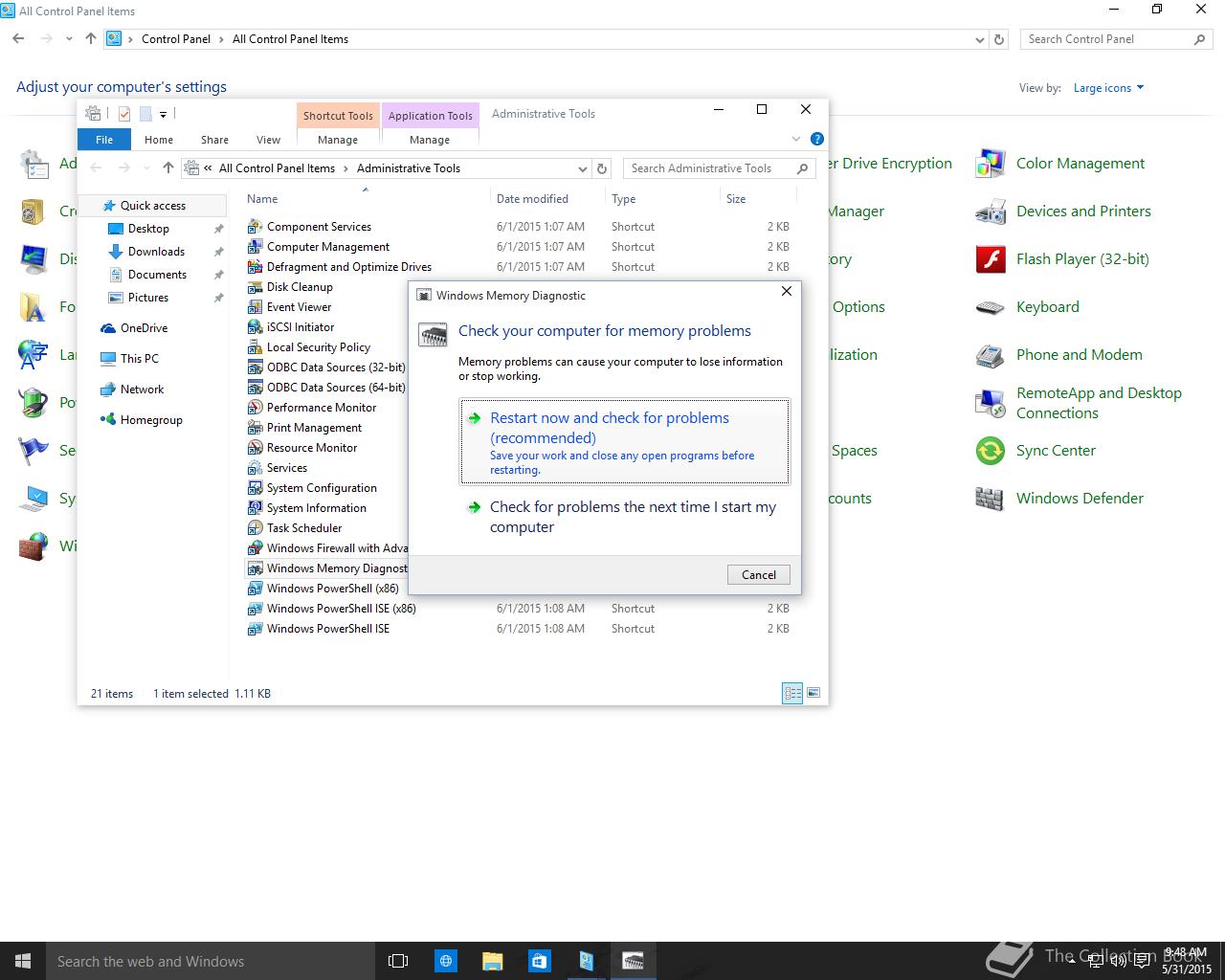Open Store app from taskbar
Image resolution: width=1225 pixels, height=980 pixels.
(x=539, y=961)
